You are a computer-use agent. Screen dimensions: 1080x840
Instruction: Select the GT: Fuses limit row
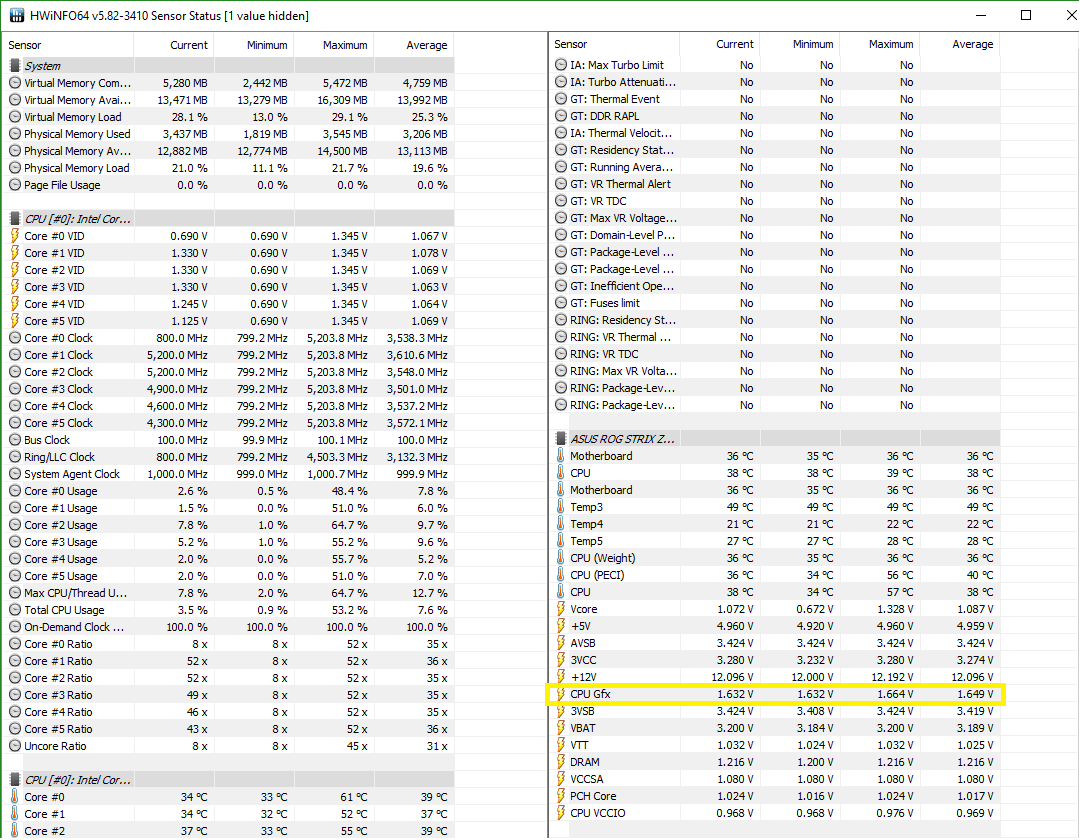(775, 303)
